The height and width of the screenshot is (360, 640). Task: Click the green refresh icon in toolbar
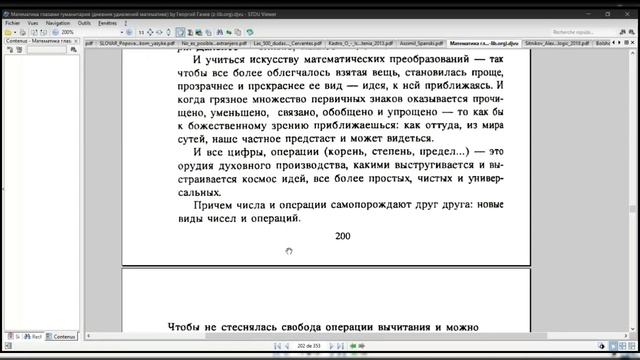tap(250, 32)
